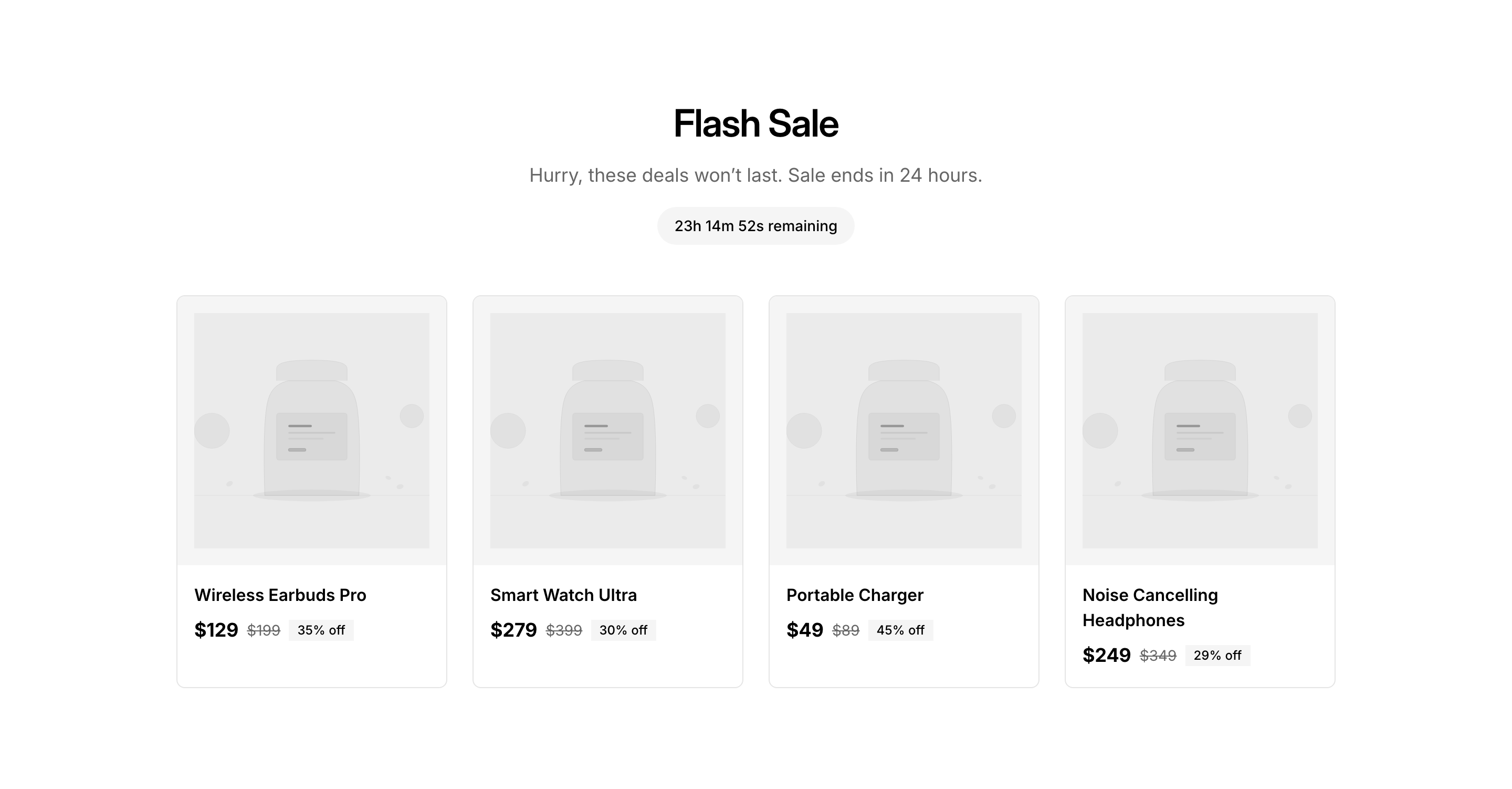The width and height of the screenshot is (1512, 789).
Task: Click the countdown timer remaining pill
Action: coord(755,226)
